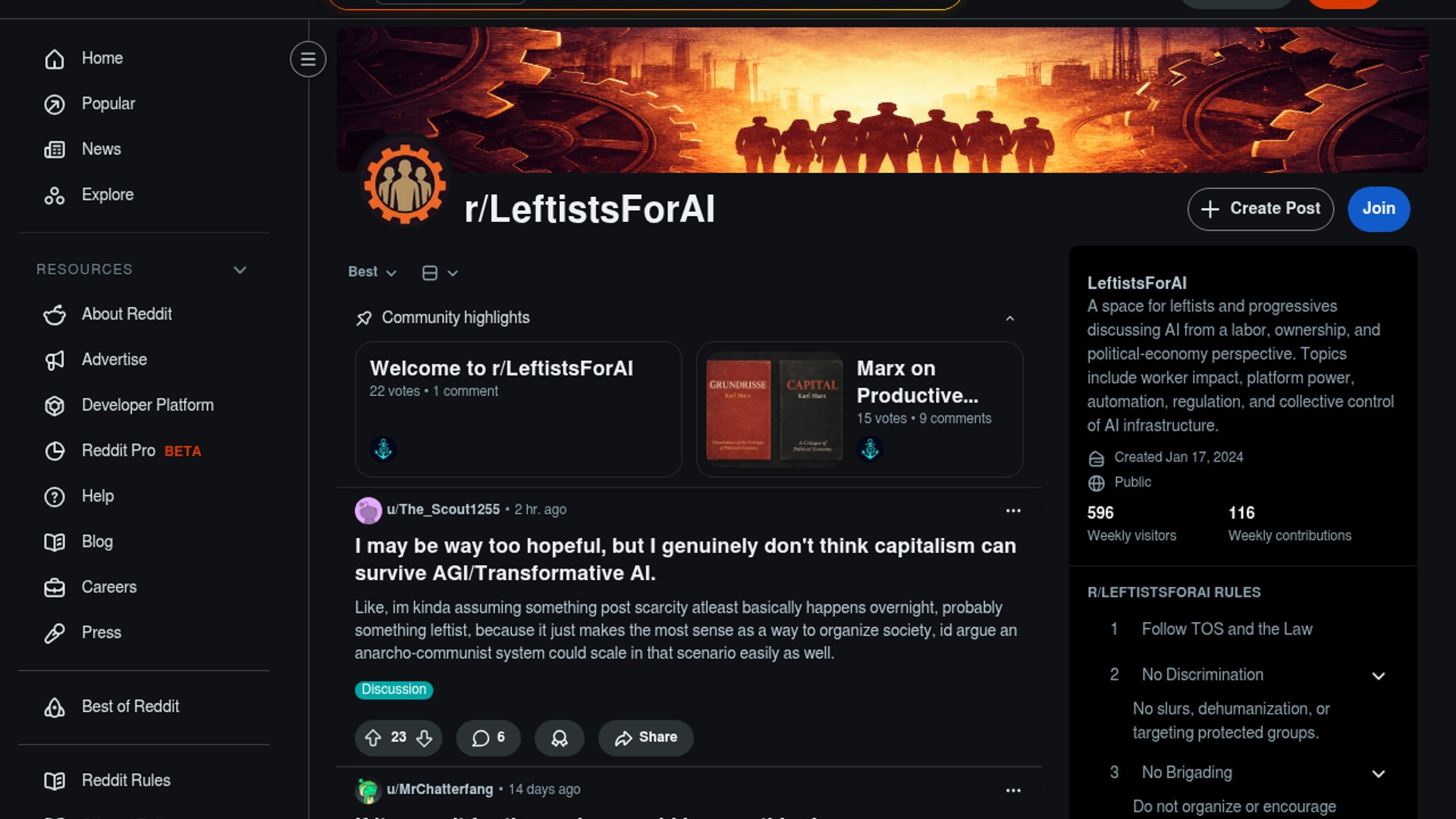Open the post view layout dropdown
Screen dimensions: 1456x819
tap(440, 273)
